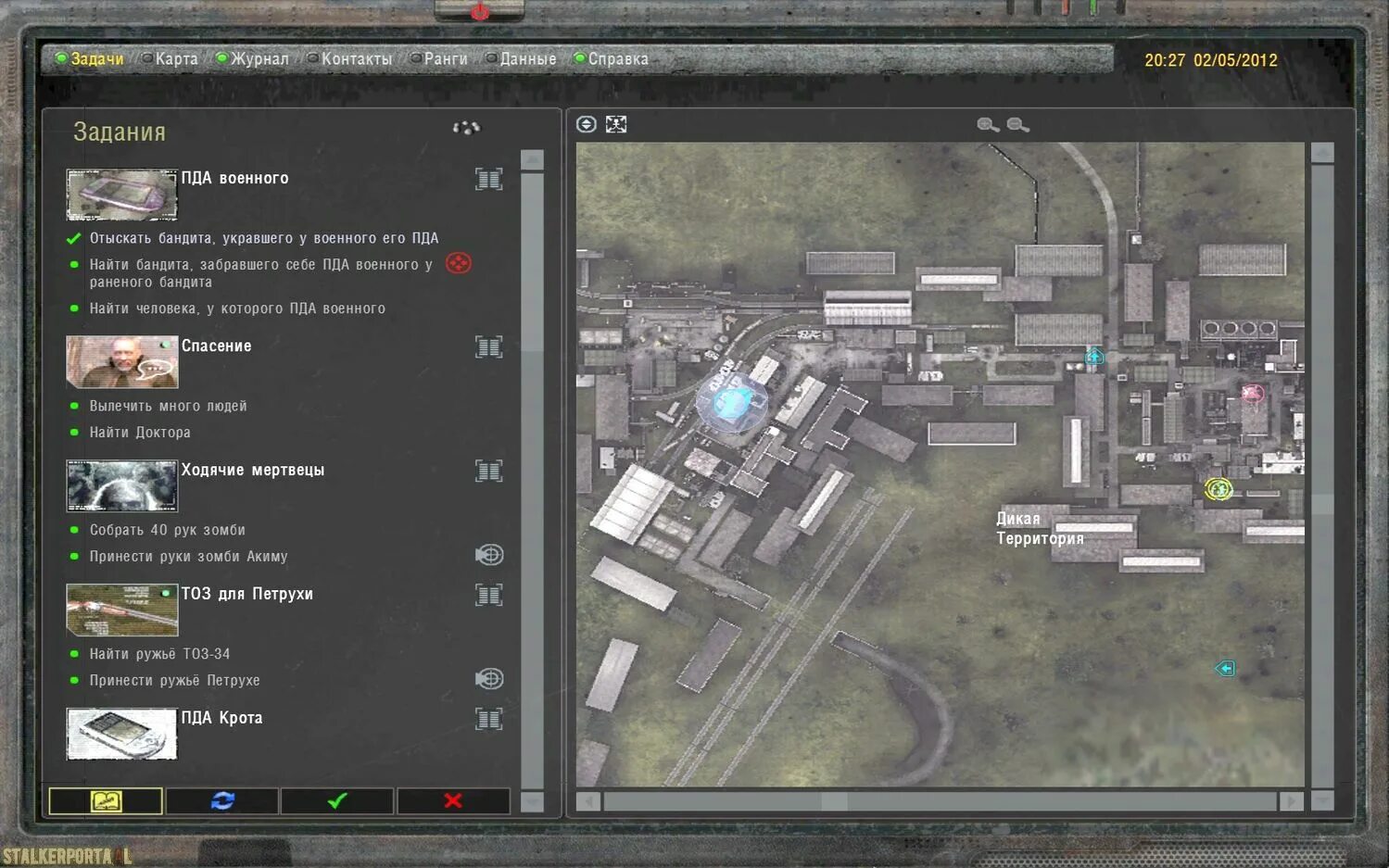The width and height of the screenshot is (1389, 868).
Task: Click subtask Собрать 40 рук зомби
Action: coord(168,530)
